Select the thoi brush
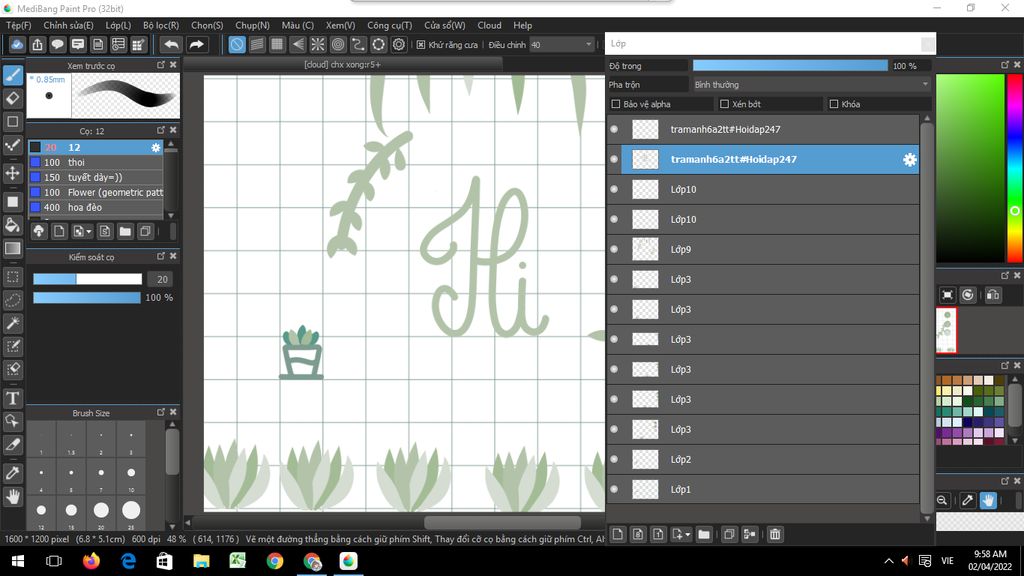The height and width of the screenshot is (576, 1024). pyautogui.click(x=96, y=163)
